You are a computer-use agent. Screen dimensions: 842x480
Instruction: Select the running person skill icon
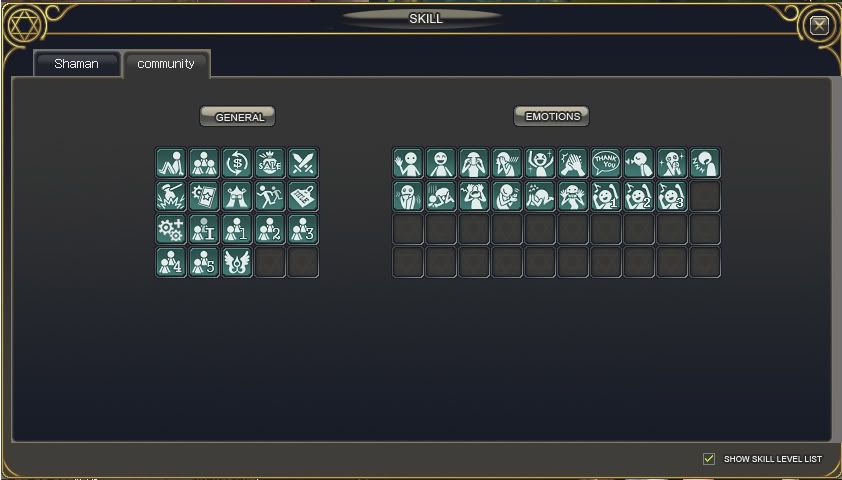click(270, 196)
